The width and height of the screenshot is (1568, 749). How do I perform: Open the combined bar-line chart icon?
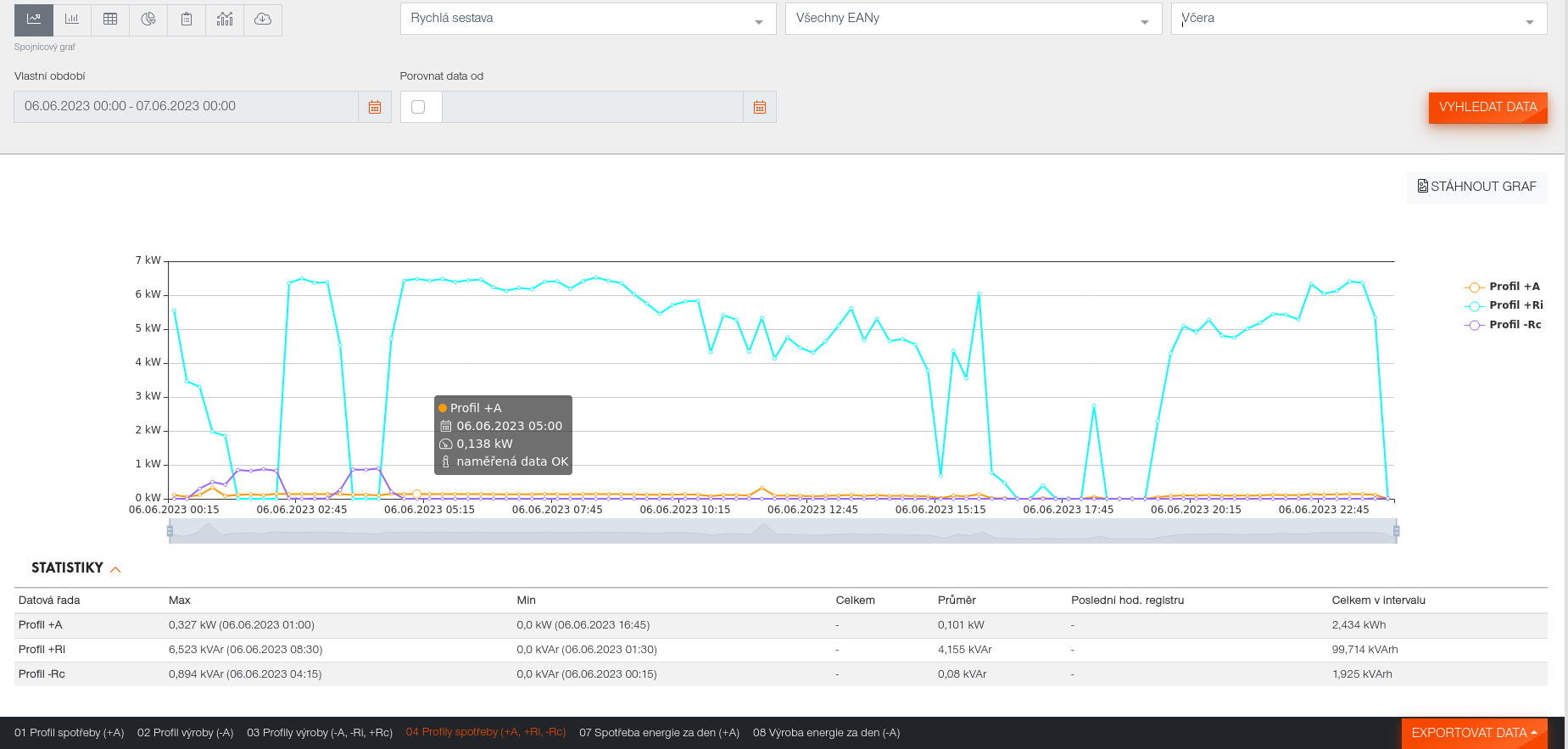(x=225, y=19)
